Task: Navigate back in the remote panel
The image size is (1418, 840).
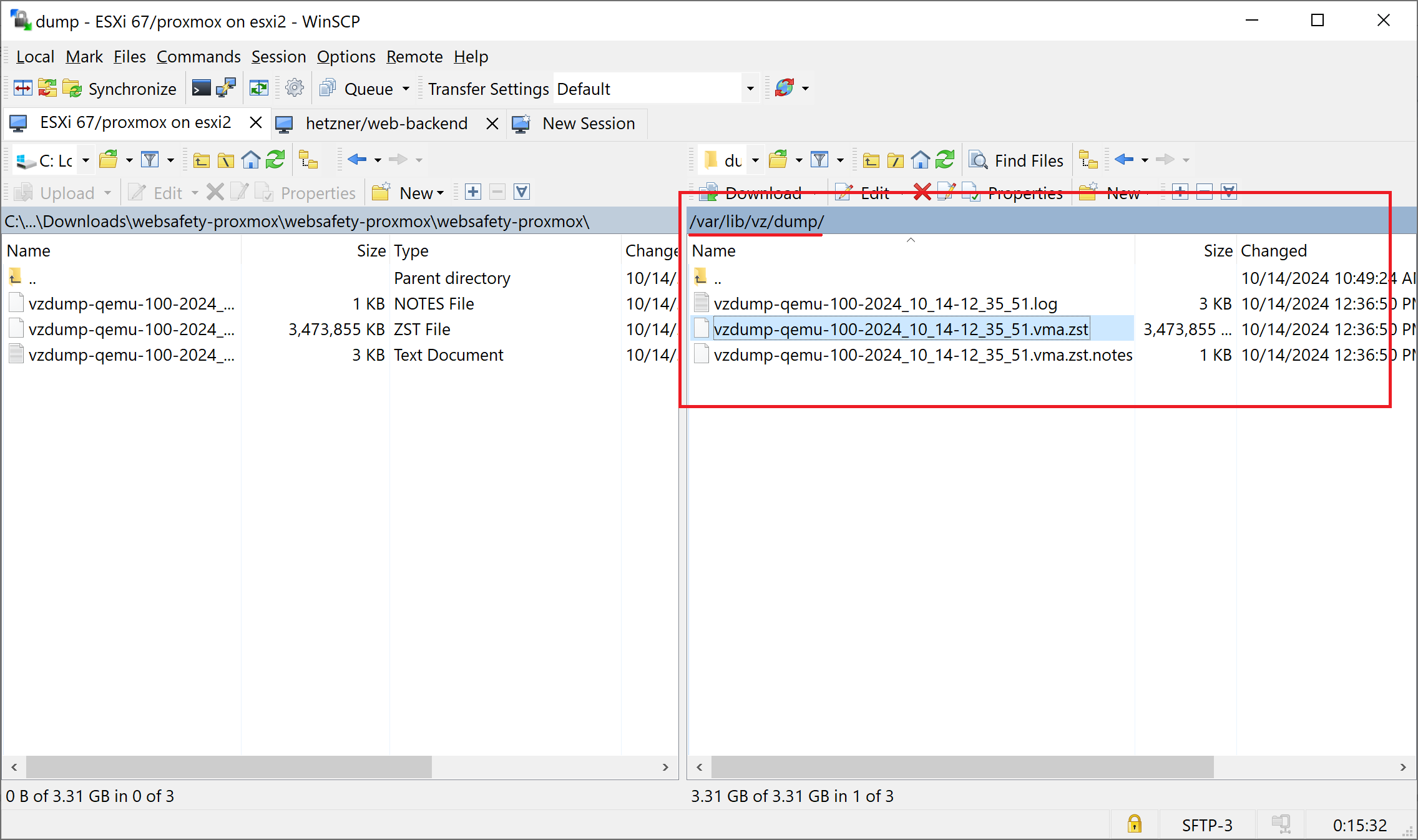Action: click(x=1124, y=160)
